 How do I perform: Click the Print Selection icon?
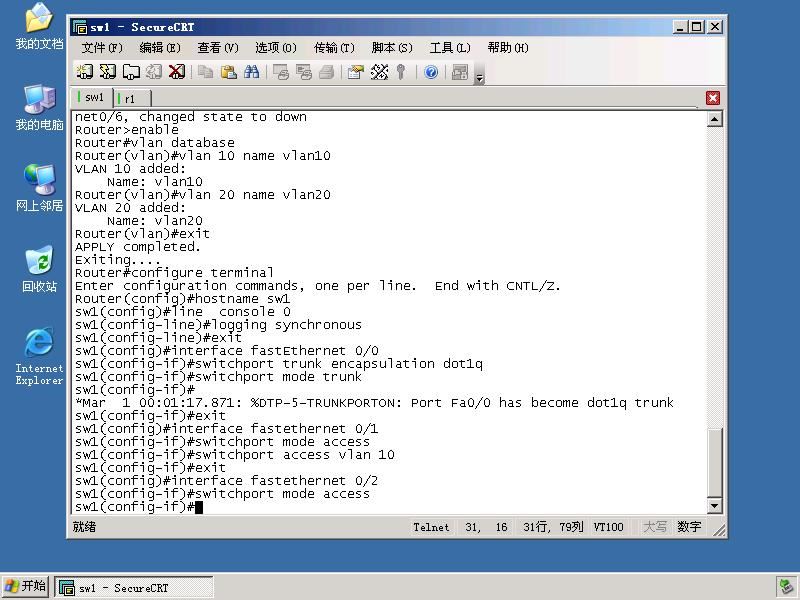(x=304, y=72)
